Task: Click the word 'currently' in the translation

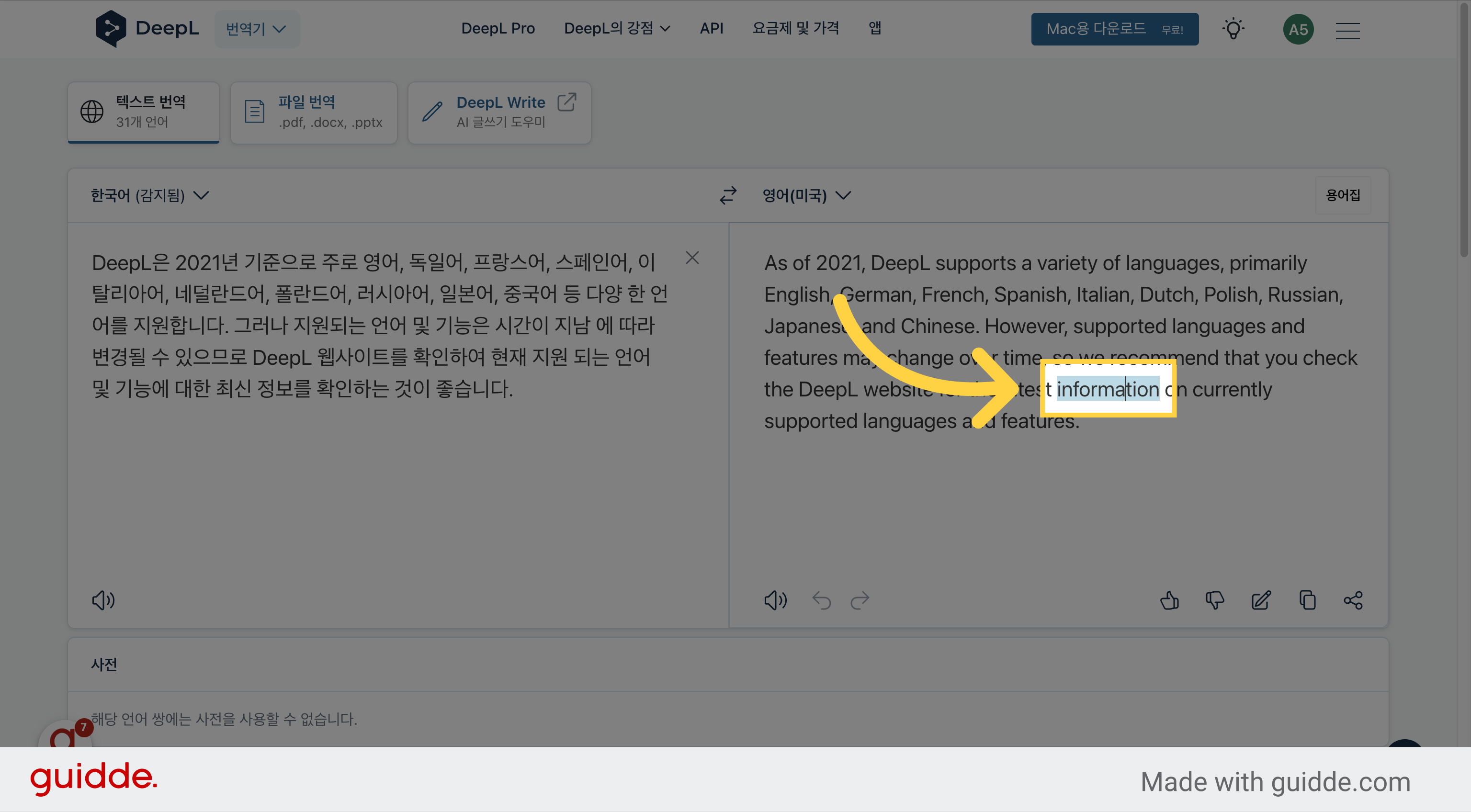Action: coord(1232,389)
